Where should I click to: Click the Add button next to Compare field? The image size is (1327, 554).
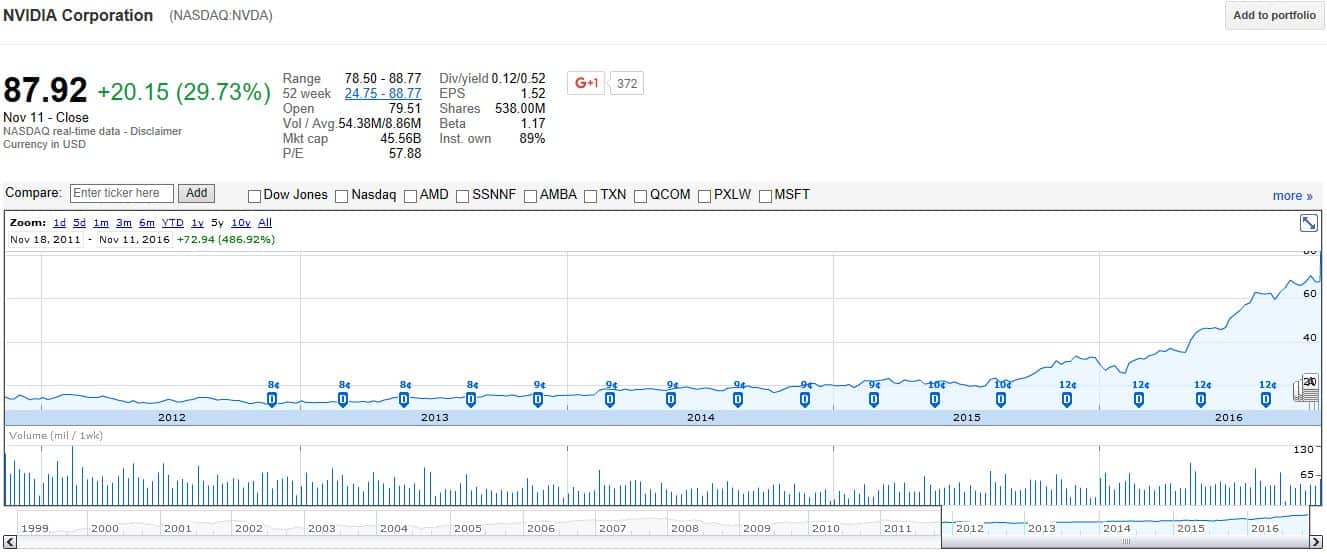pos(197,193)
